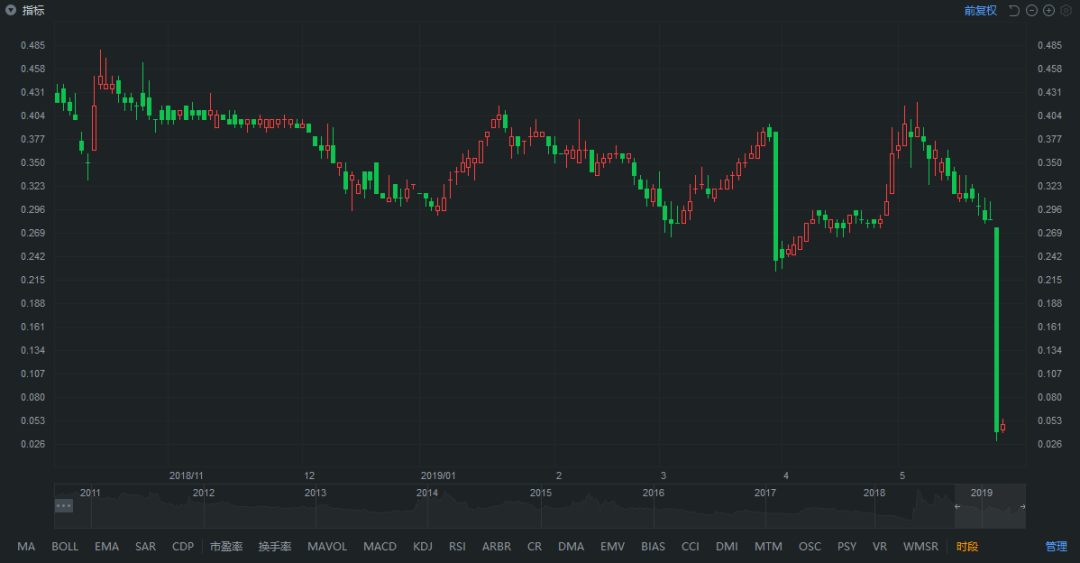
Task: Open the 前复权 price adjustment dropdown
Action: [980, 10]
